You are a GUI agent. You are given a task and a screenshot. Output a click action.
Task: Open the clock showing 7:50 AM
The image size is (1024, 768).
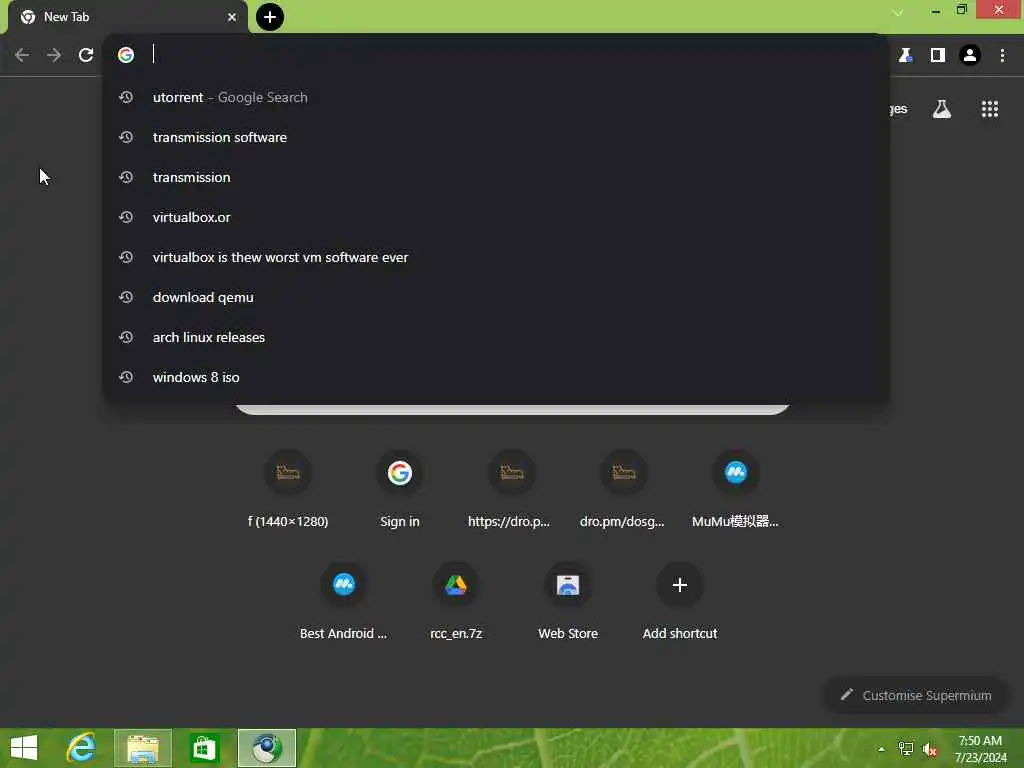click(980, 749)
